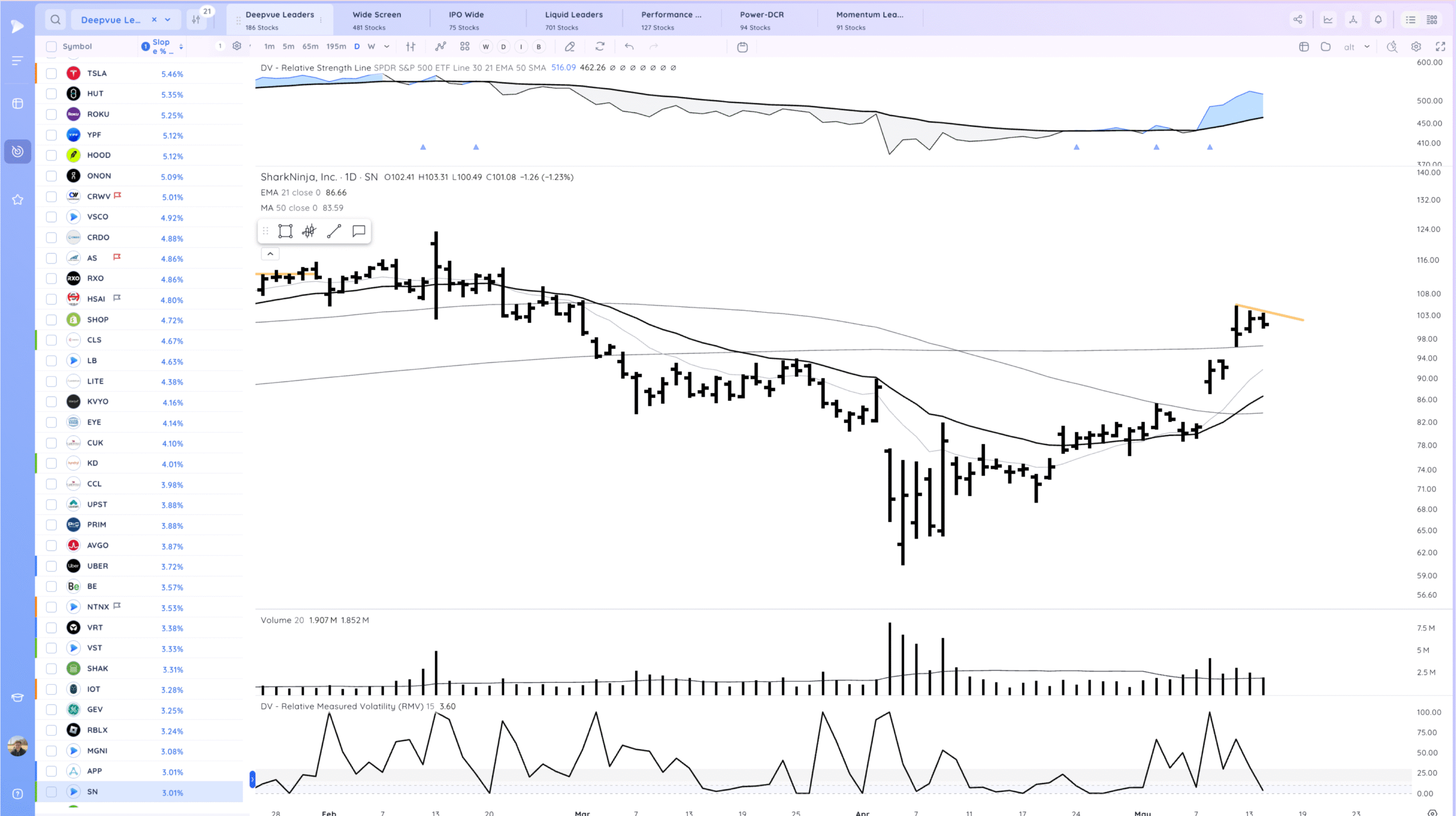Screen dimensions: 1456x816
Task: Click the share icon in top bar
Action: coord(1297,20)
